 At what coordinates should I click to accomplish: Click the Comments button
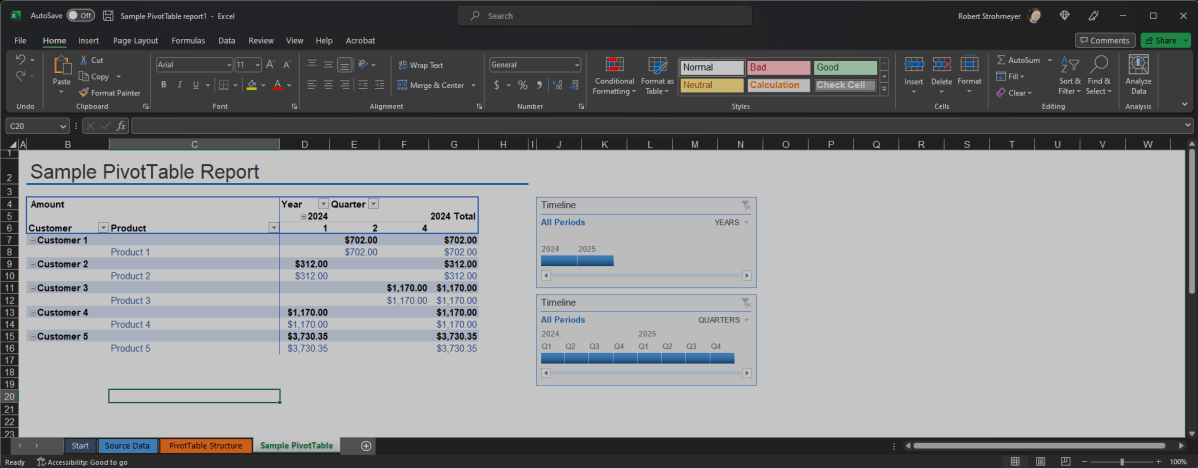pyautogui.click(x=1105, y=40)
